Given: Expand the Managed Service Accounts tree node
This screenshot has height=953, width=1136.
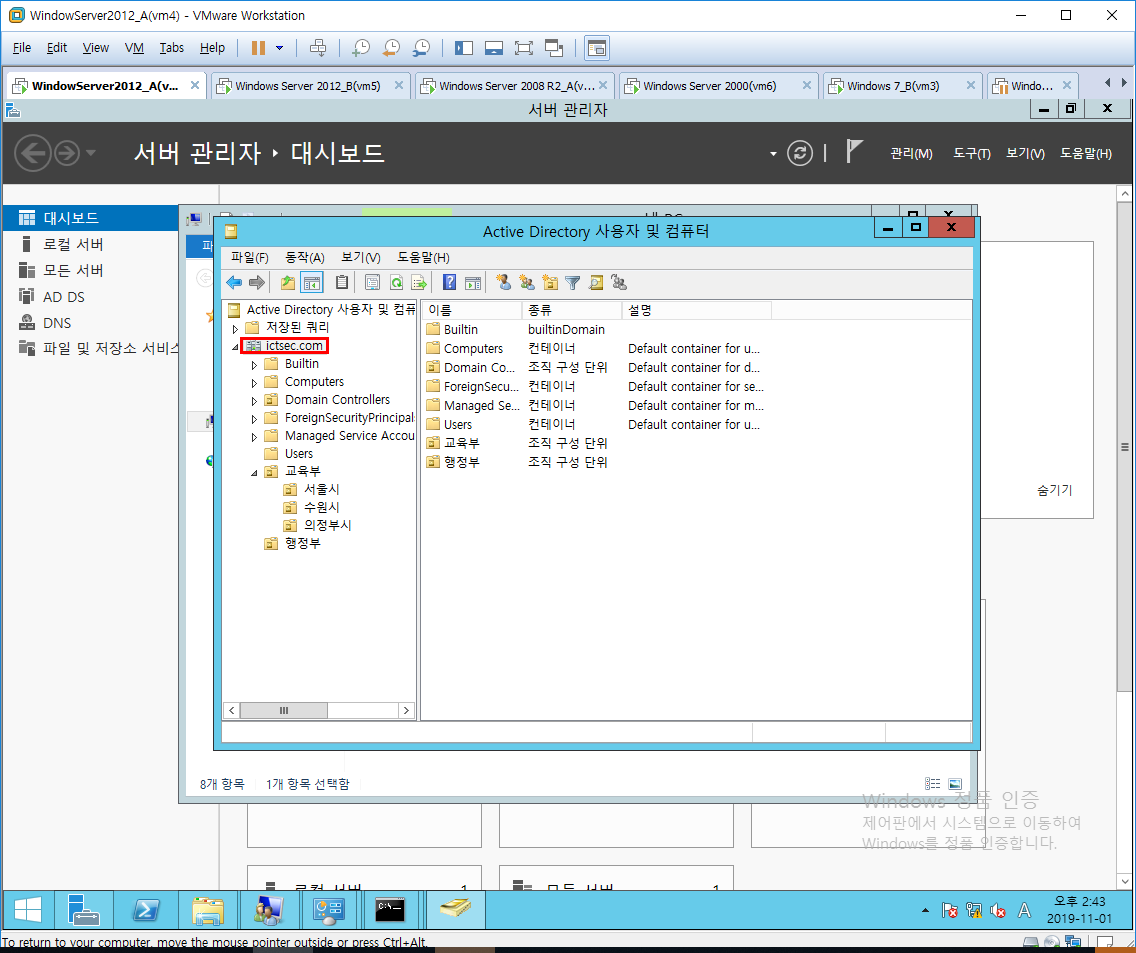Looking at the screenshot, I should tap(254, 437).
